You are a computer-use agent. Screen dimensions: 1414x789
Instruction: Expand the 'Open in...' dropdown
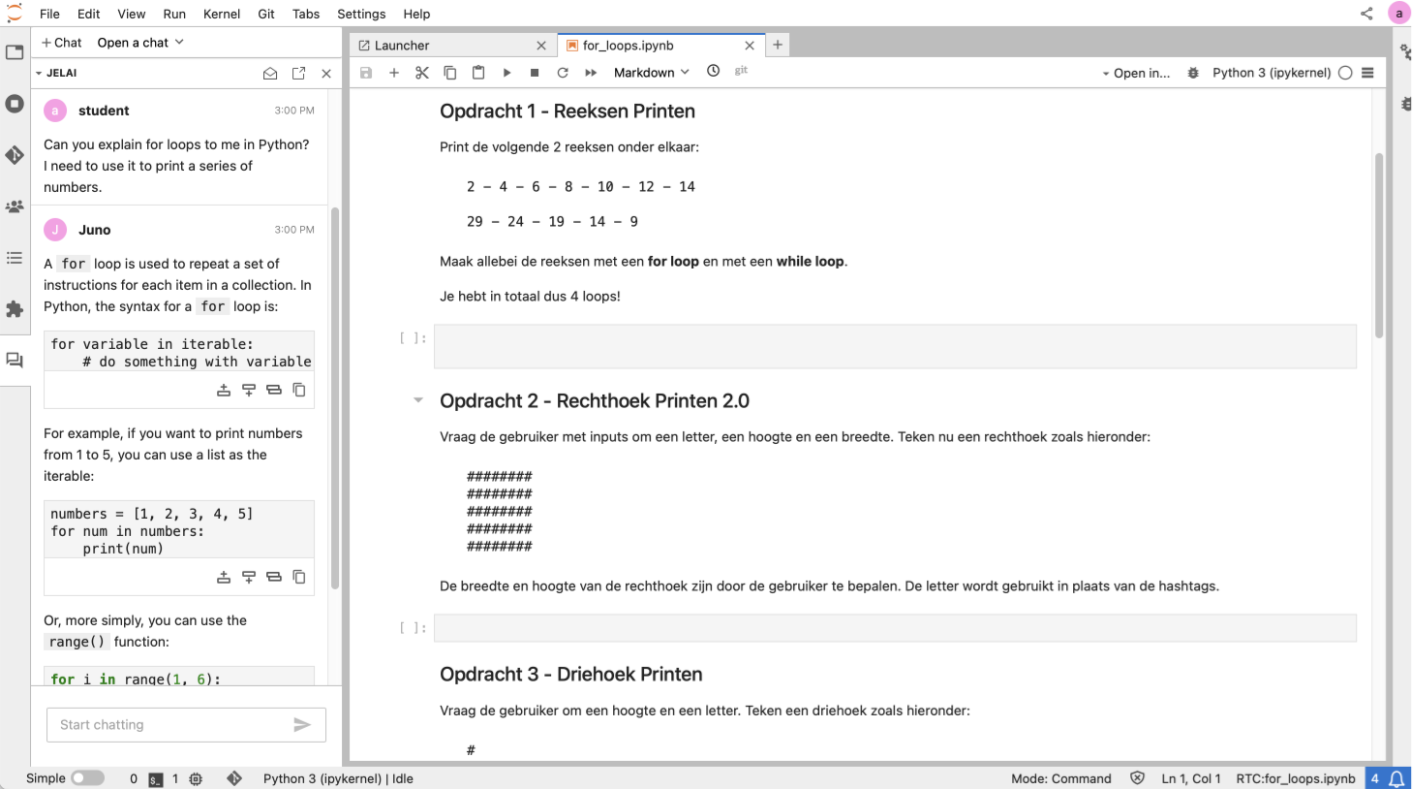click(1136, 73)
